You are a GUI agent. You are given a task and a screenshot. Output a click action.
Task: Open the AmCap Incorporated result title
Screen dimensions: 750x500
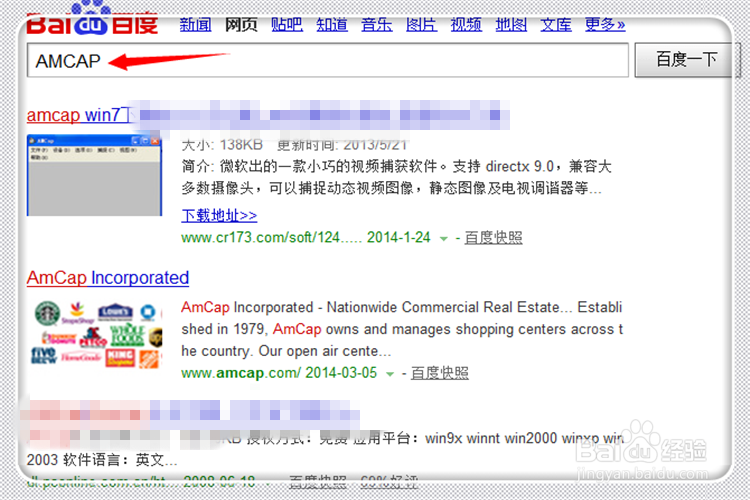[108, 278]
